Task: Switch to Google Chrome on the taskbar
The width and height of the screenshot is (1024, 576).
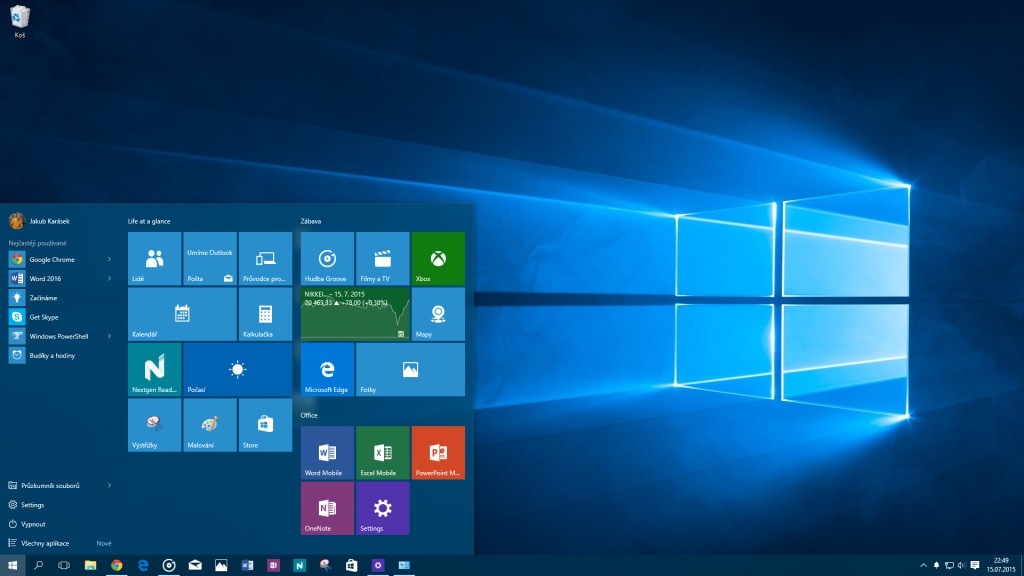Action: coord(116,566)
